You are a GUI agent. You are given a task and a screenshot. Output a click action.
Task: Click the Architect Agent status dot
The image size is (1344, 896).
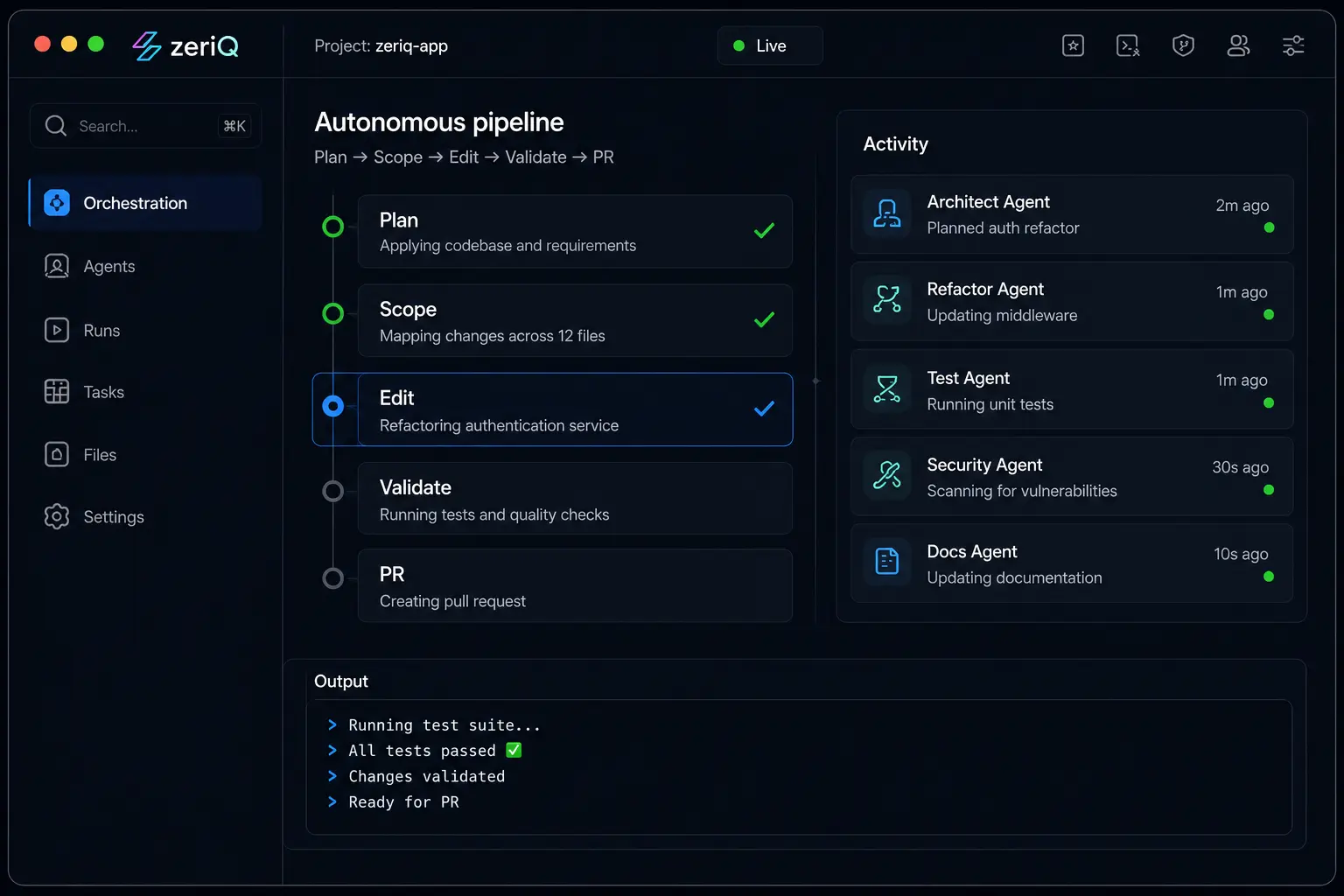(x=1269, y=227)
